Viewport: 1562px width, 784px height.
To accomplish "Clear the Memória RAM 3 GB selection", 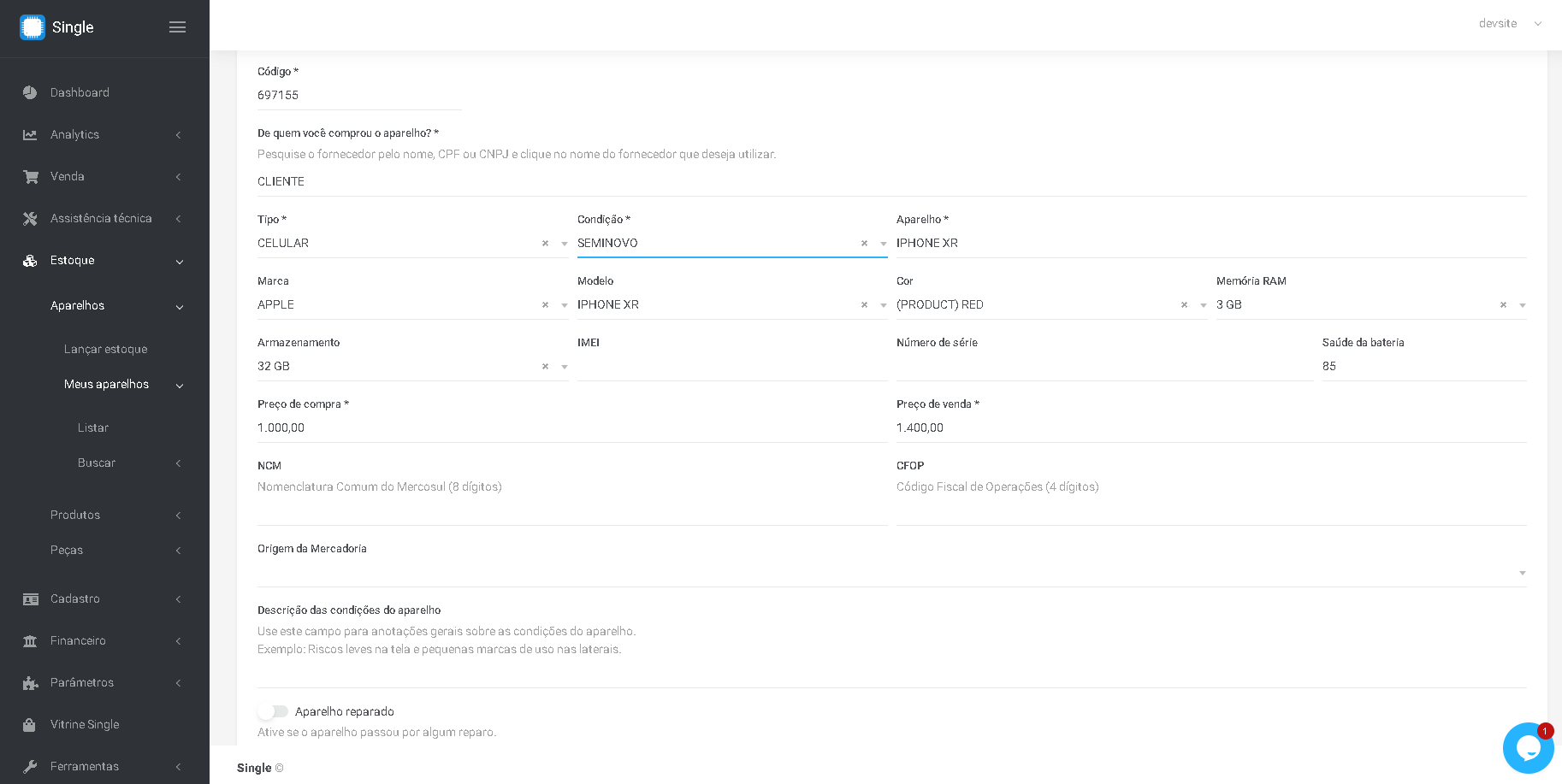I will click(1503, 305).
